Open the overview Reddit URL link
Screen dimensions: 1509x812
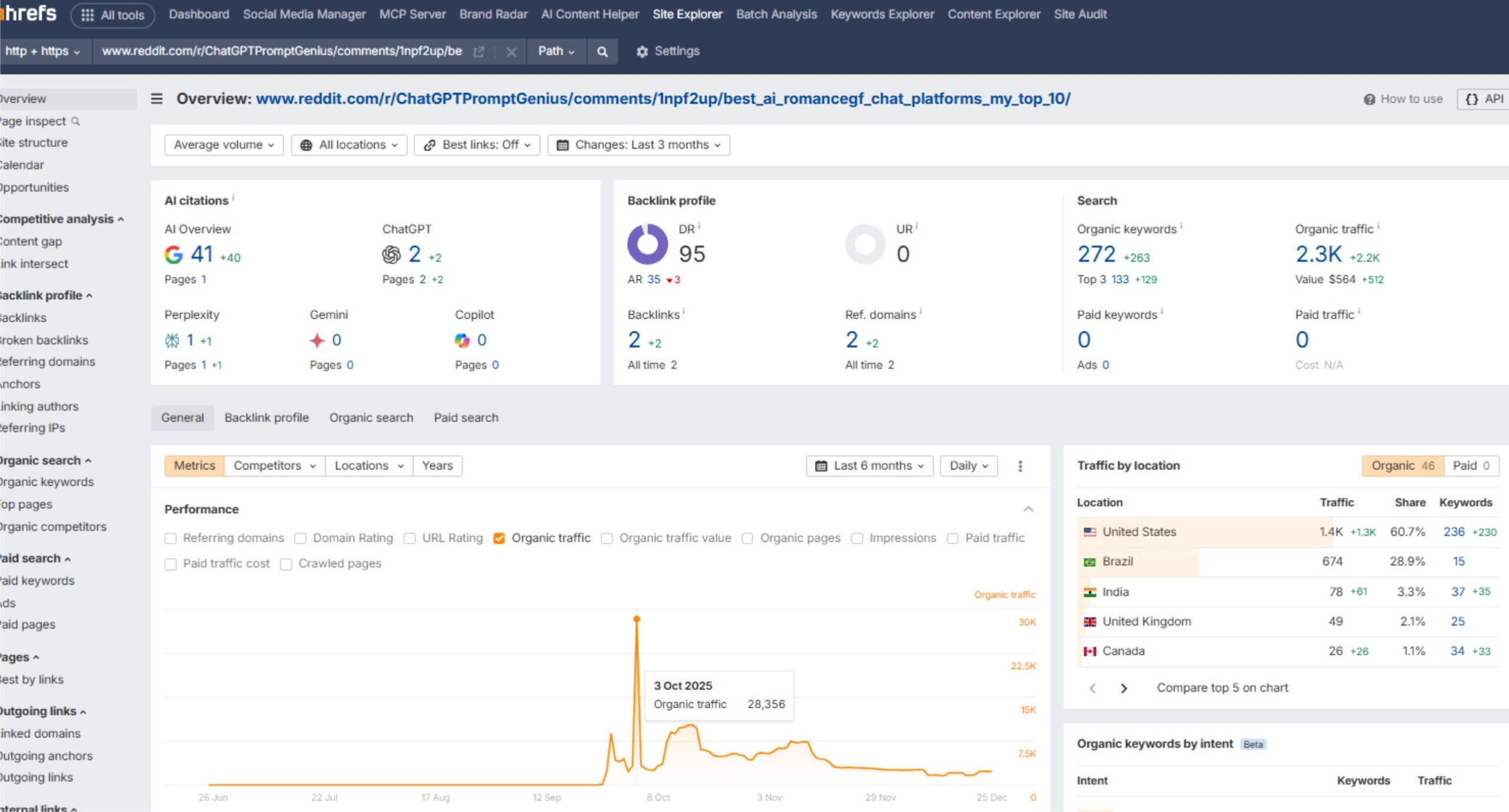663,98
